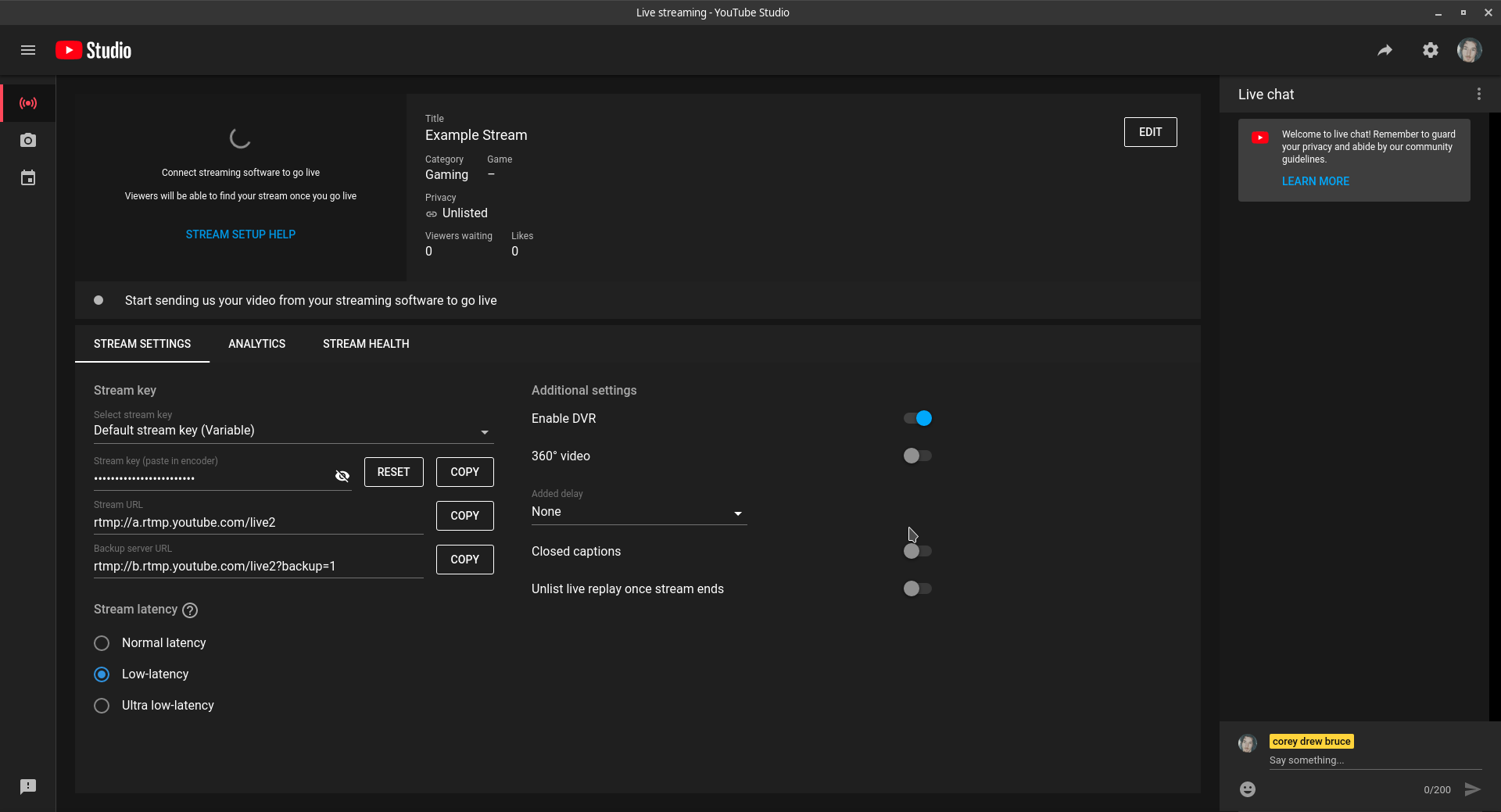Click the 'Example Stream' title text

[476, 135]
